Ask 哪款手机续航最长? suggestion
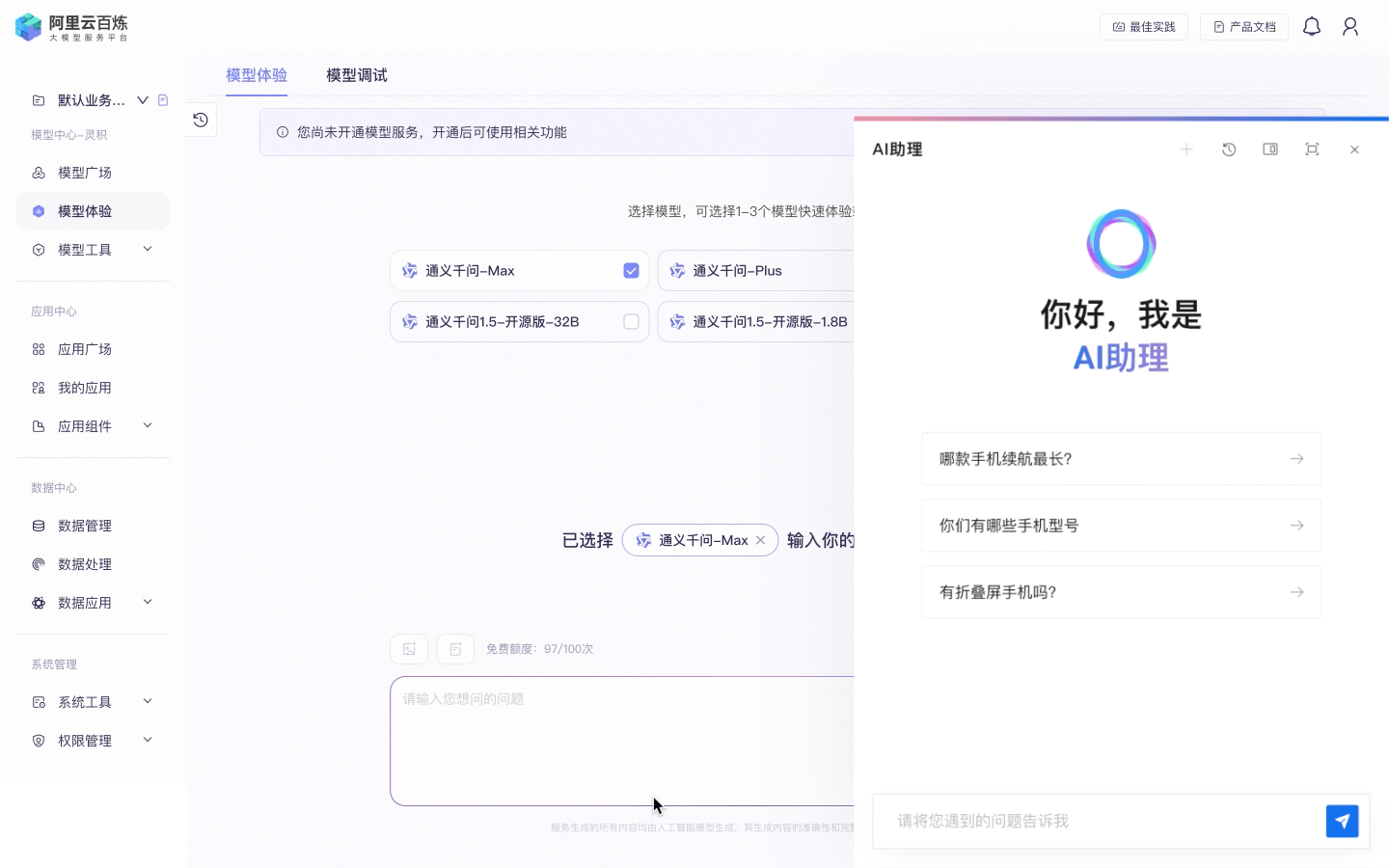Viewport: 1389px width, 868px height. [1121, 459]
